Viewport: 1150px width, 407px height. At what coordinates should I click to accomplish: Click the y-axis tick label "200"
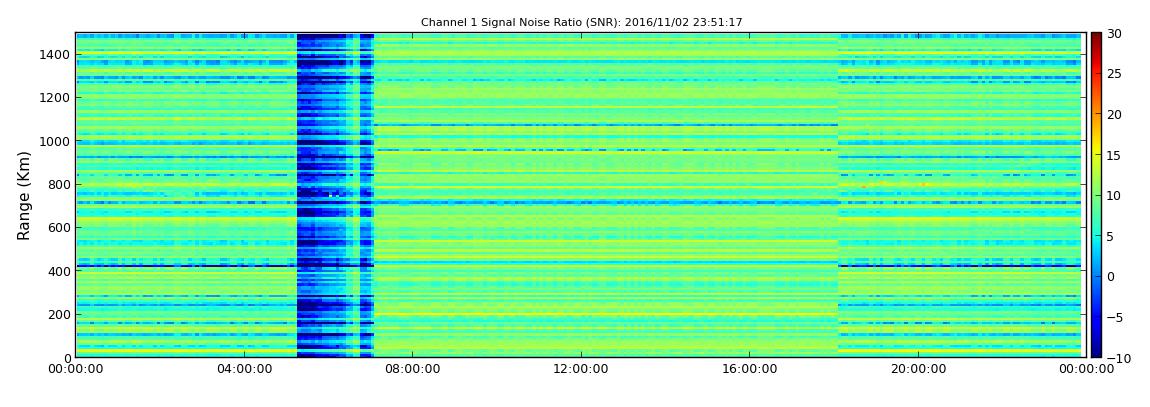coord(59,315)
